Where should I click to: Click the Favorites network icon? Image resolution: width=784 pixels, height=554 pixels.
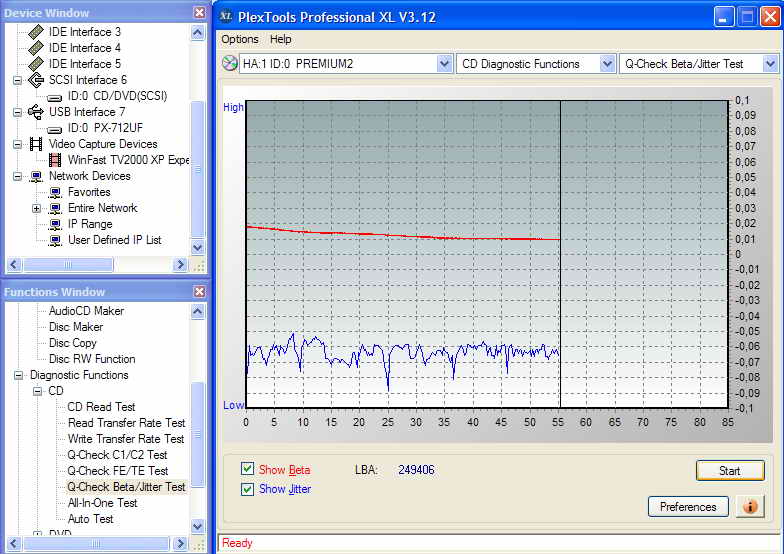click(55, 192)
